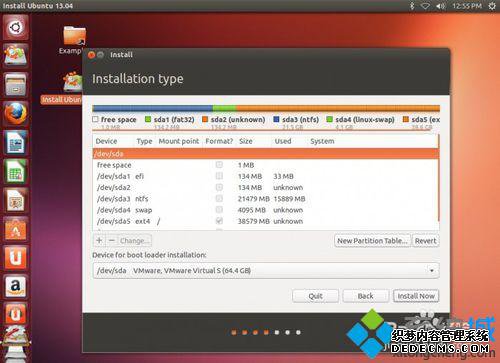Toggle format checkbox for free space row
Screen dimensions: 500x363
pos(219,165)
